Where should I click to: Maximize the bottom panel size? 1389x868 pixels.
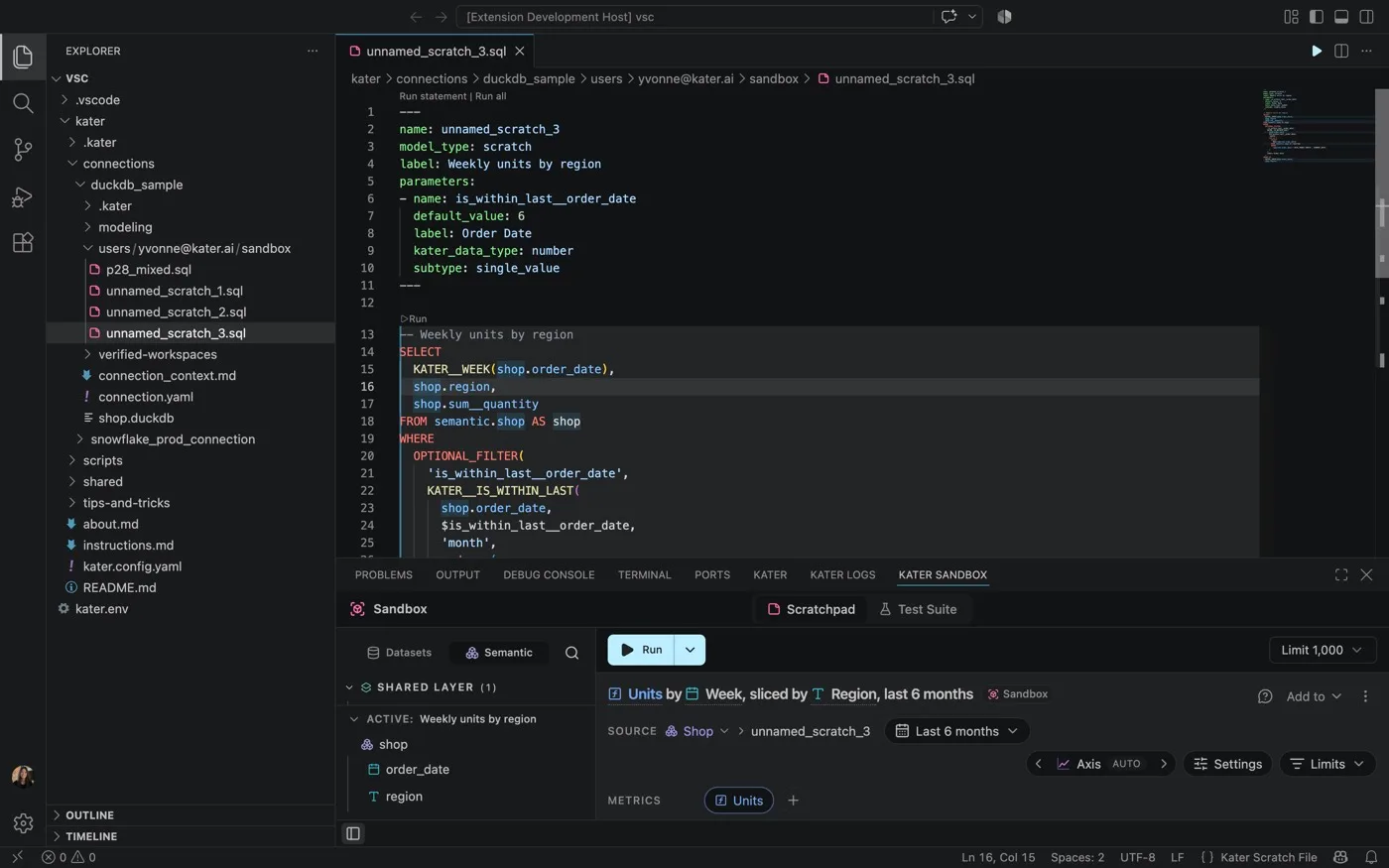click(x=1341, y=574)
